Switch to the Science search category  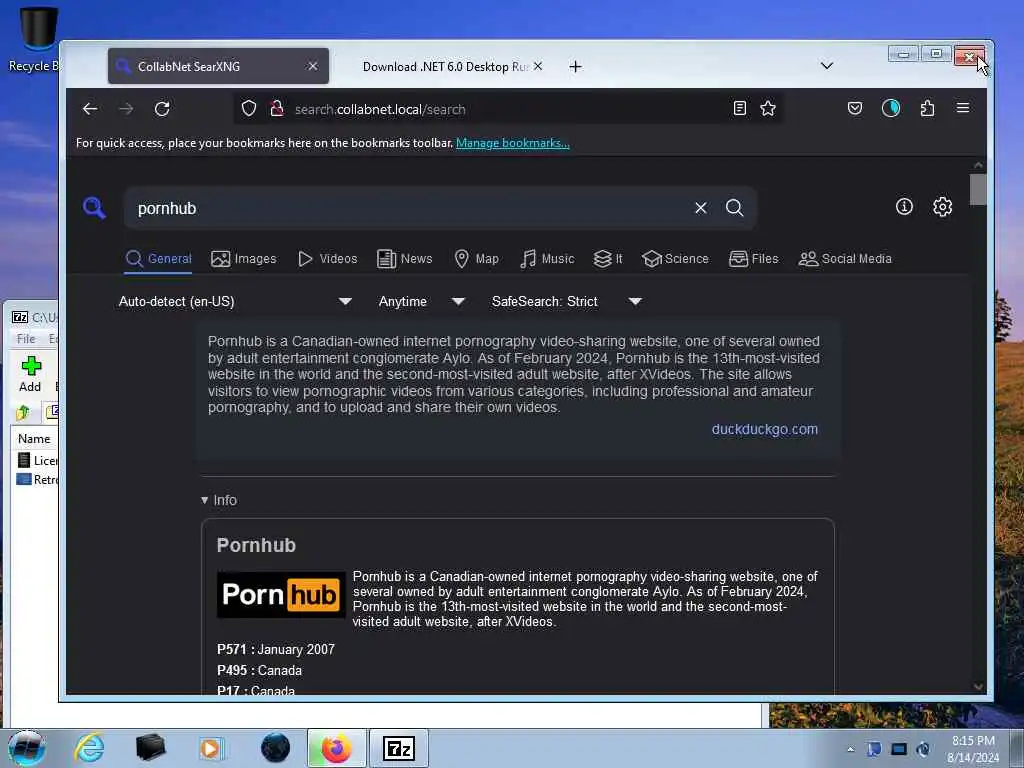tap(675, 259)
